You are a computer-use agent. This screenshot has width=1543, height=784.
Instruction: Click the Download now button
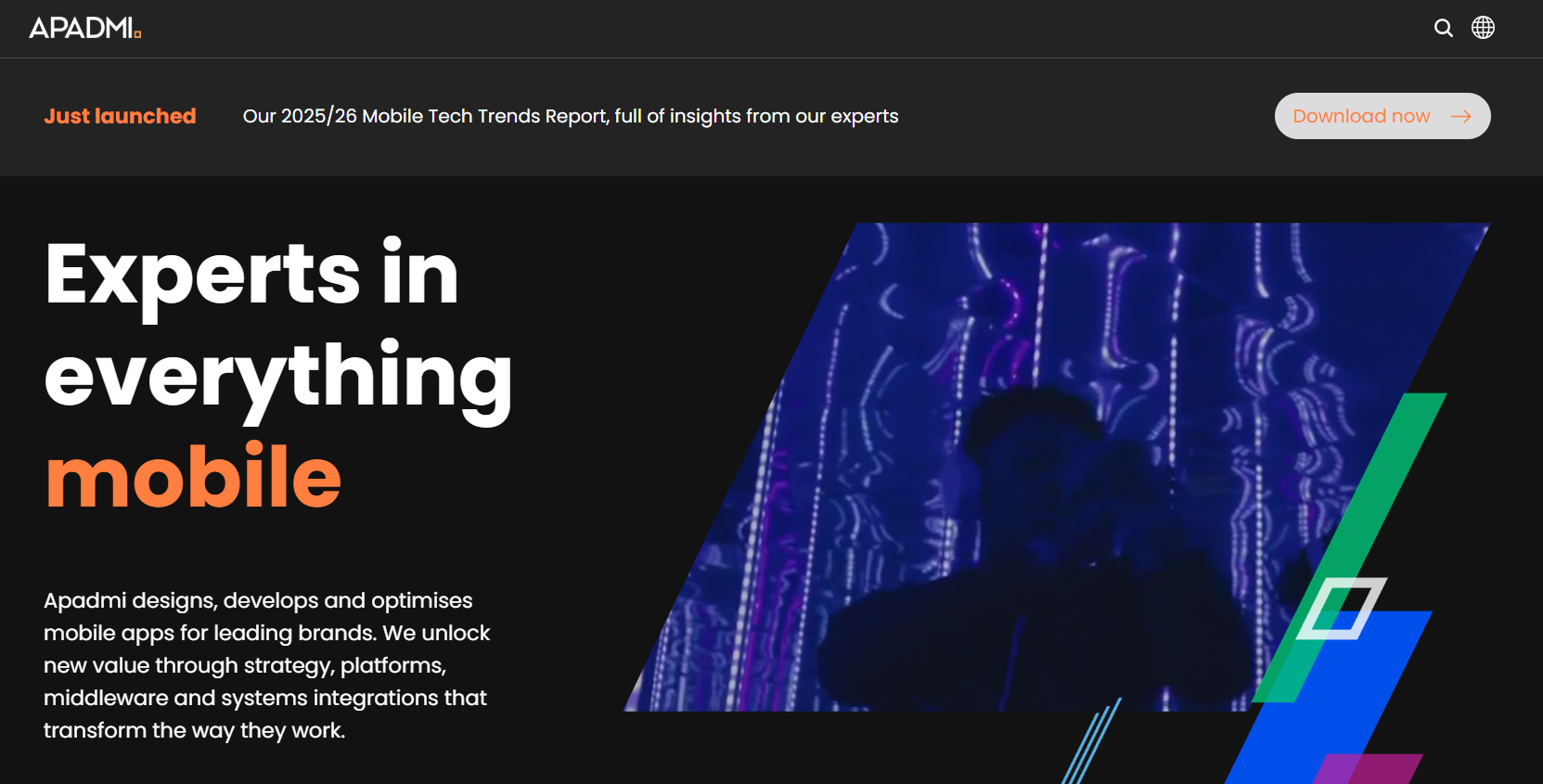1382,116
